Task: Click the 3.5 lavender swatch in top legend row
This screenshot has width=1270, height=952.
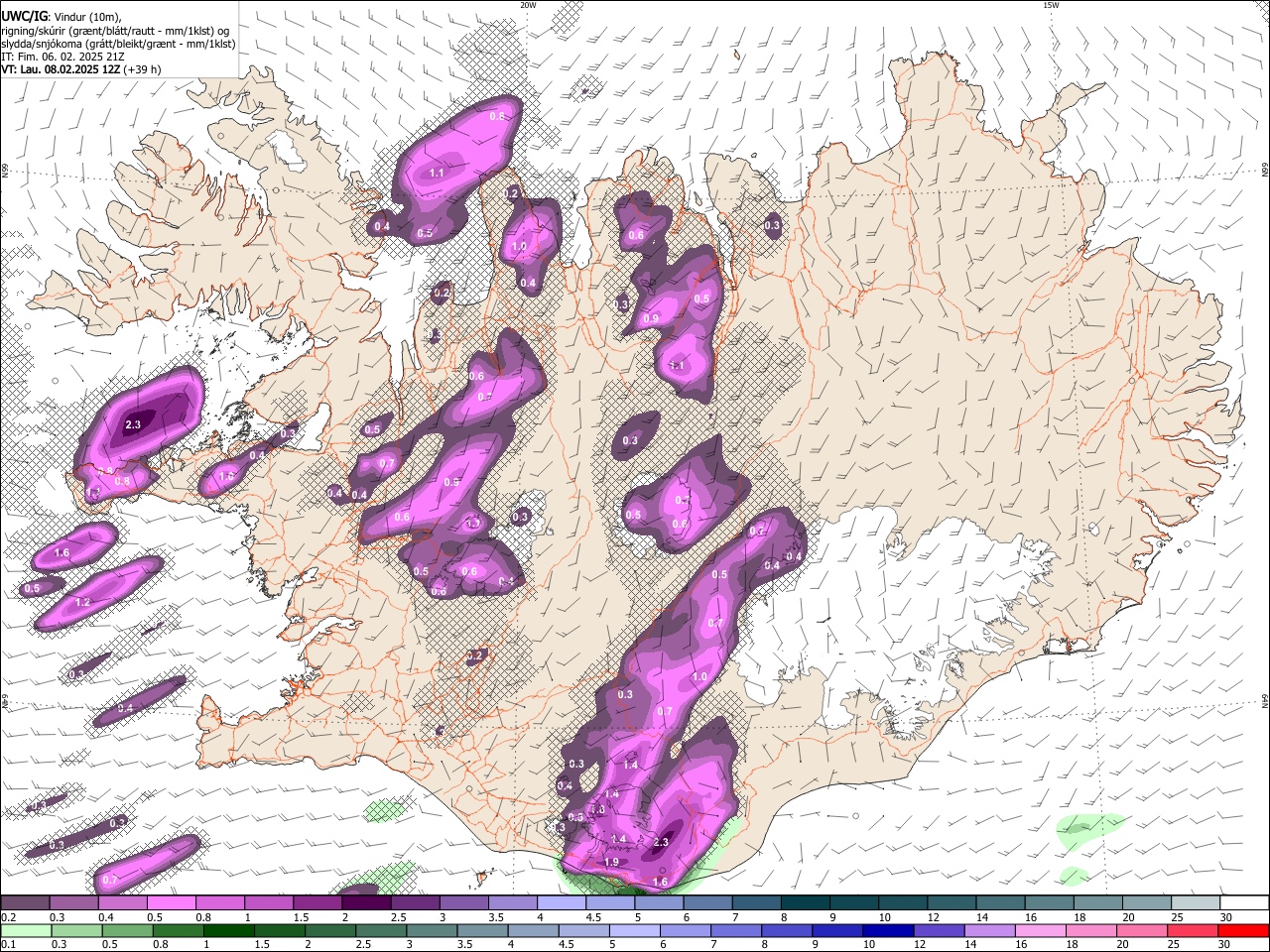Action: coord(513,902)
